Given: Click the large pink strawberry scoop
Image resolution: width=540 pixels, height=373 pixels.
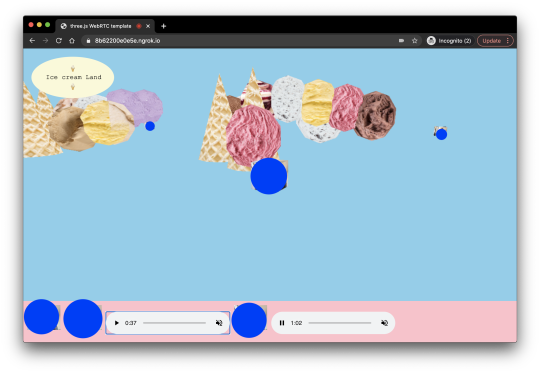Looking at the screenshot, I should tap(253, 135).
